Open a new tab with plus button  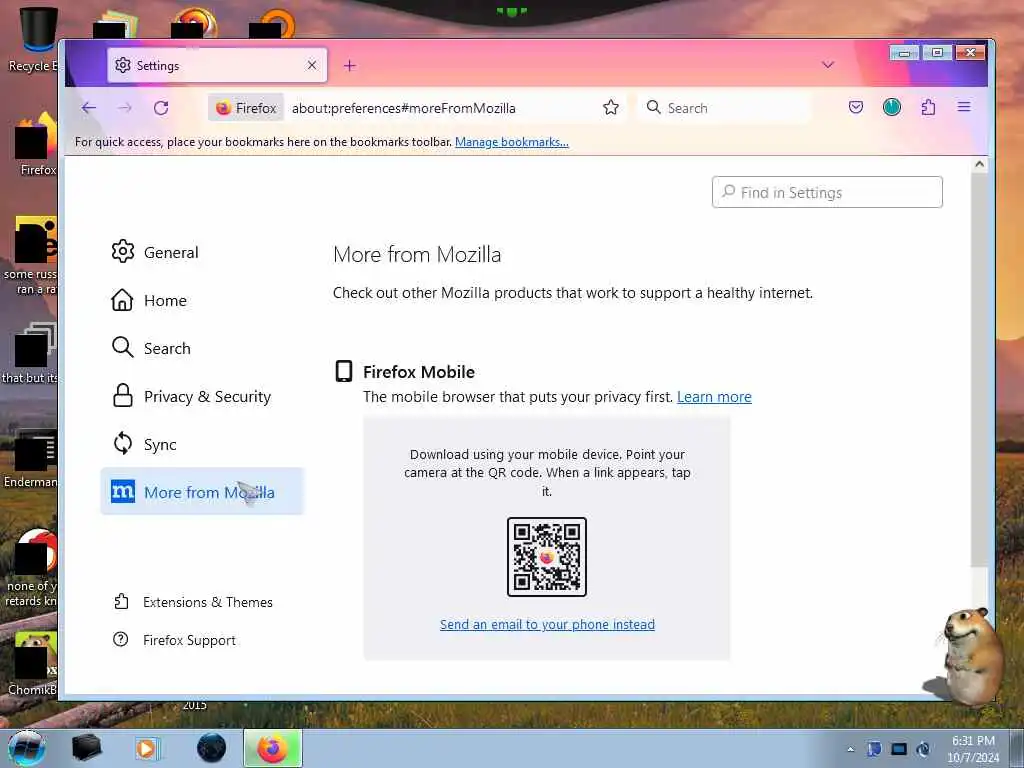point(350,65)
